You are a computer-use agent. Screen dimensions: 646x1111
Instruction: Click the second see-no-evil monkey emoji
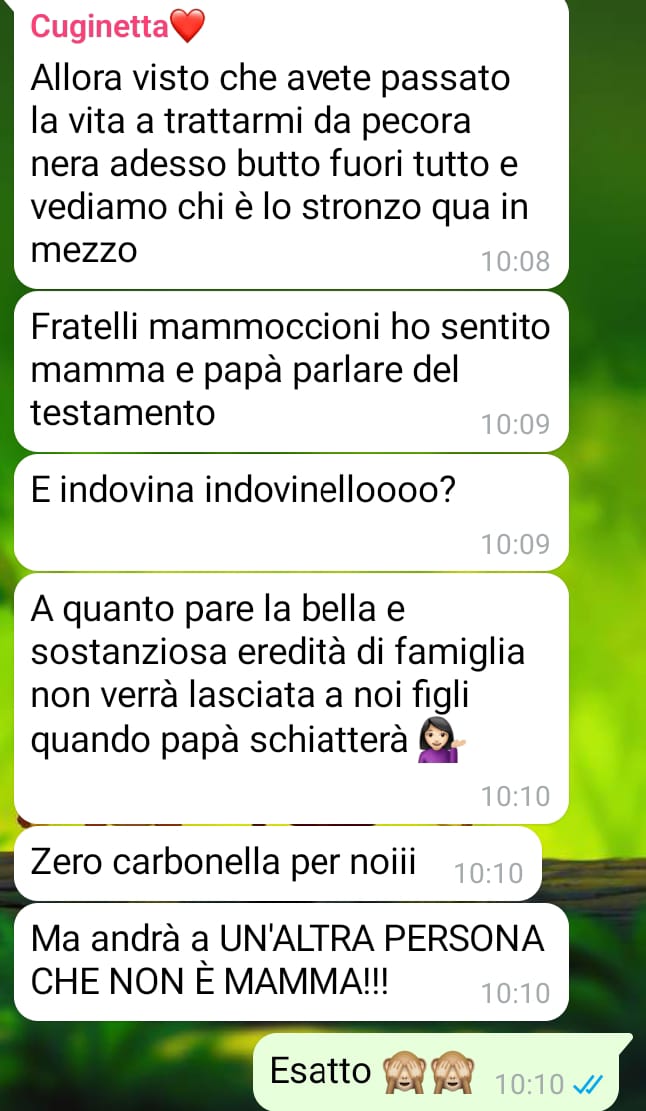tap(453, 1073)
